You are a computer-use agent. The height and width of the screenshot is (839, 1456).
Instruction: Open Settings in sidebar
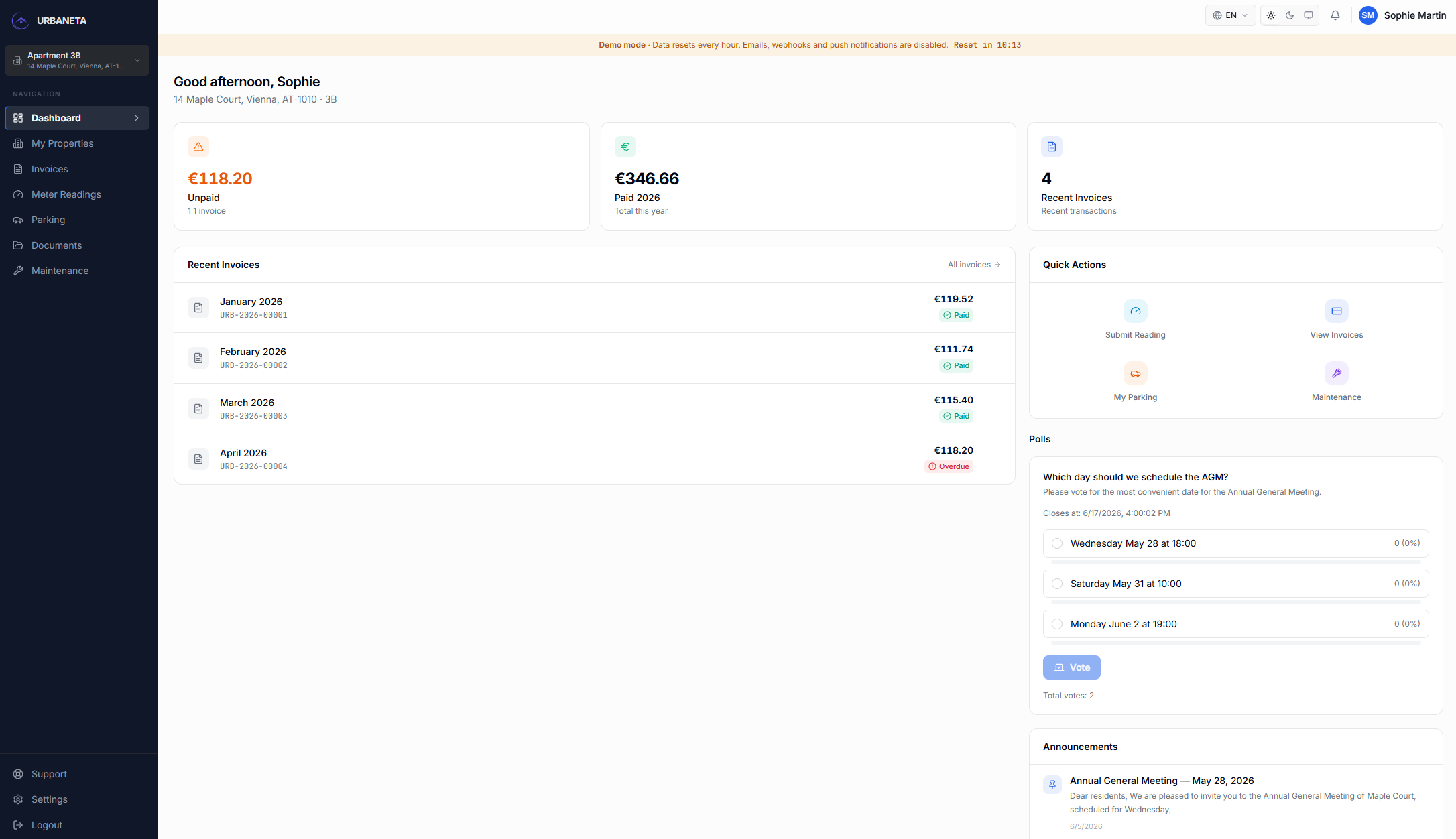click(x=77, y=799)
